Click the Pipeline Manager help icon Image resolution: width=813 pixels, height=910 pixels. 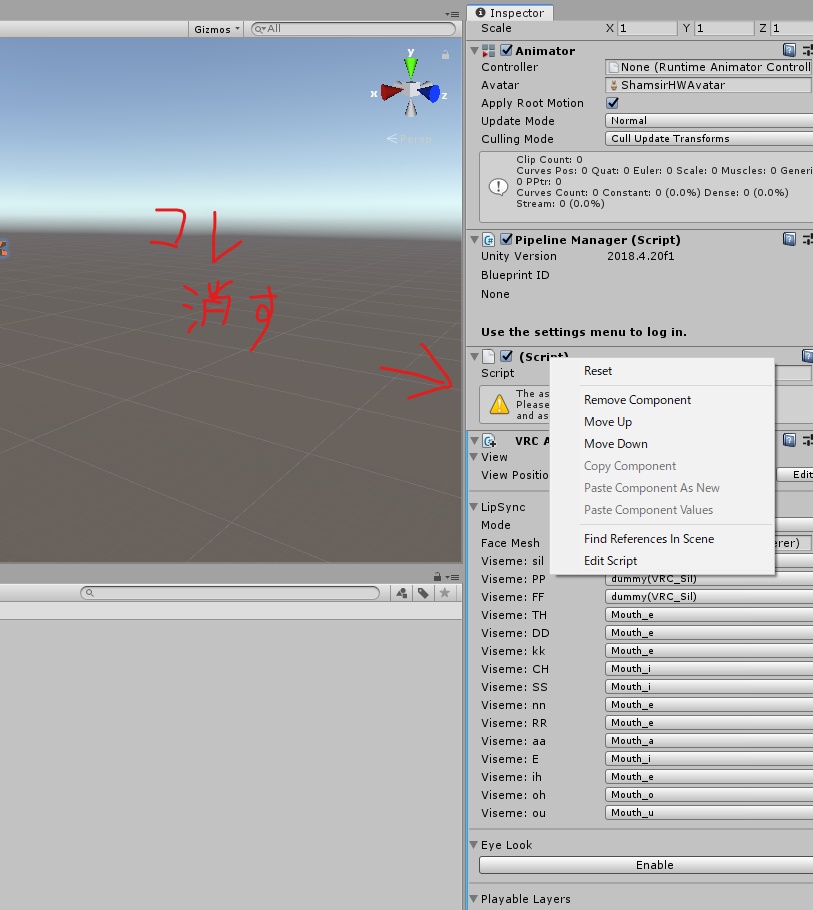point(789,239)
